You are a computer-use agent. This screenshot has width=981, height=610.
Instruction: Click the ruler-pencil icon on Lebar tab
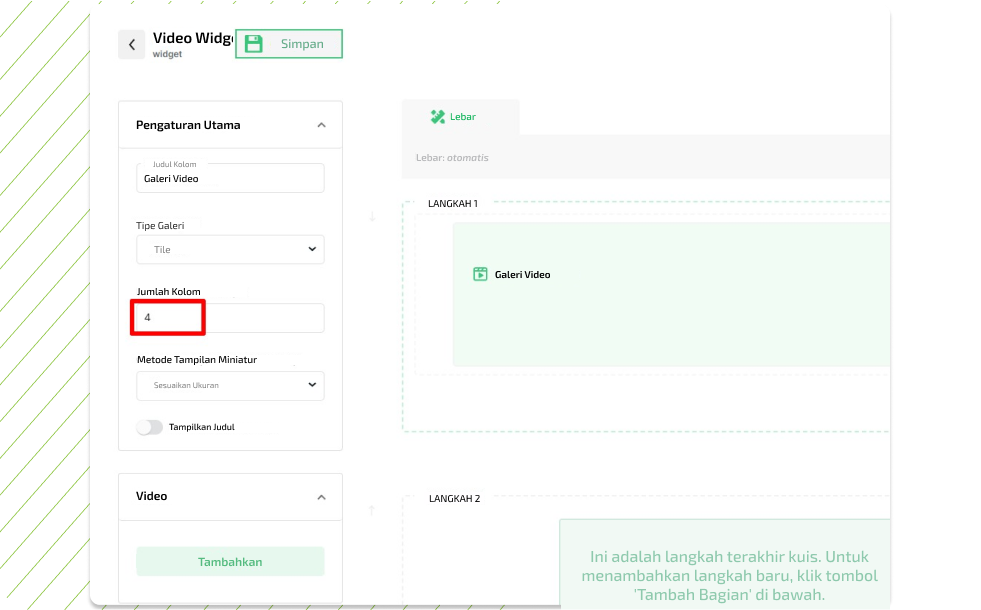point(437,117)
